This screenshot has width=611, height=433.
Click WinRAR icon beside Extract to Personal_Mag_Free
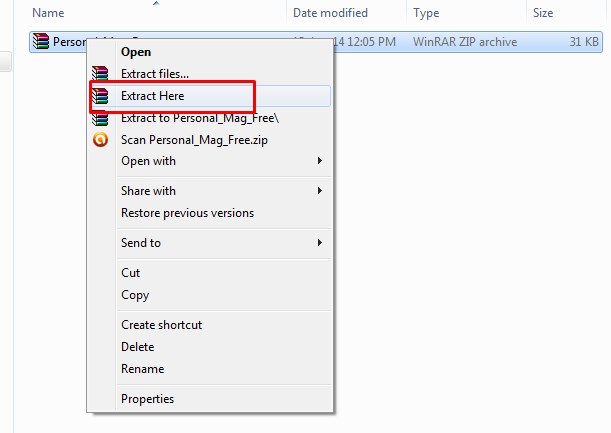click(x=100, y=119)
